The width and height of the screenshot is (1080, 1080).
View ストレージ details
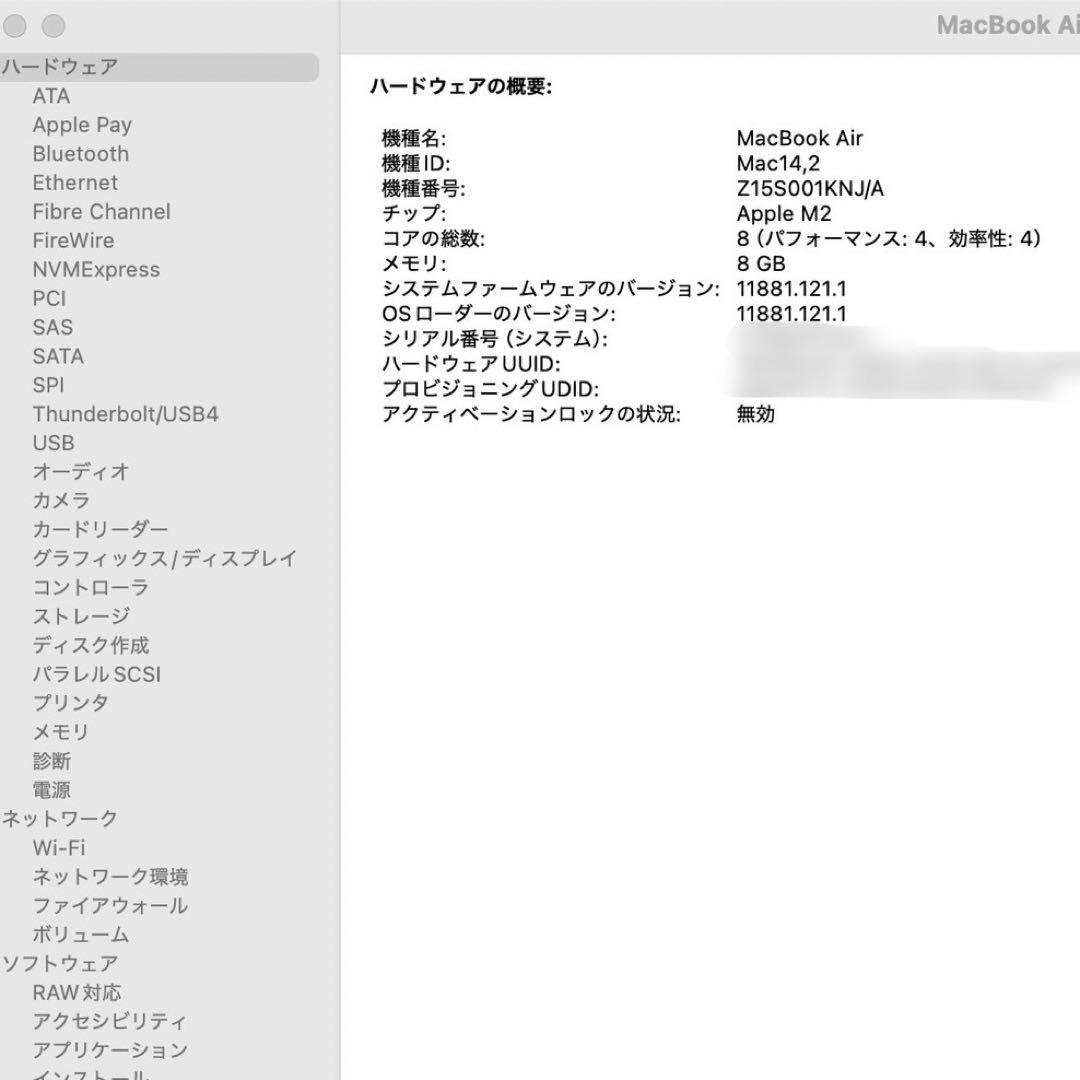click(x=80, y=616)
